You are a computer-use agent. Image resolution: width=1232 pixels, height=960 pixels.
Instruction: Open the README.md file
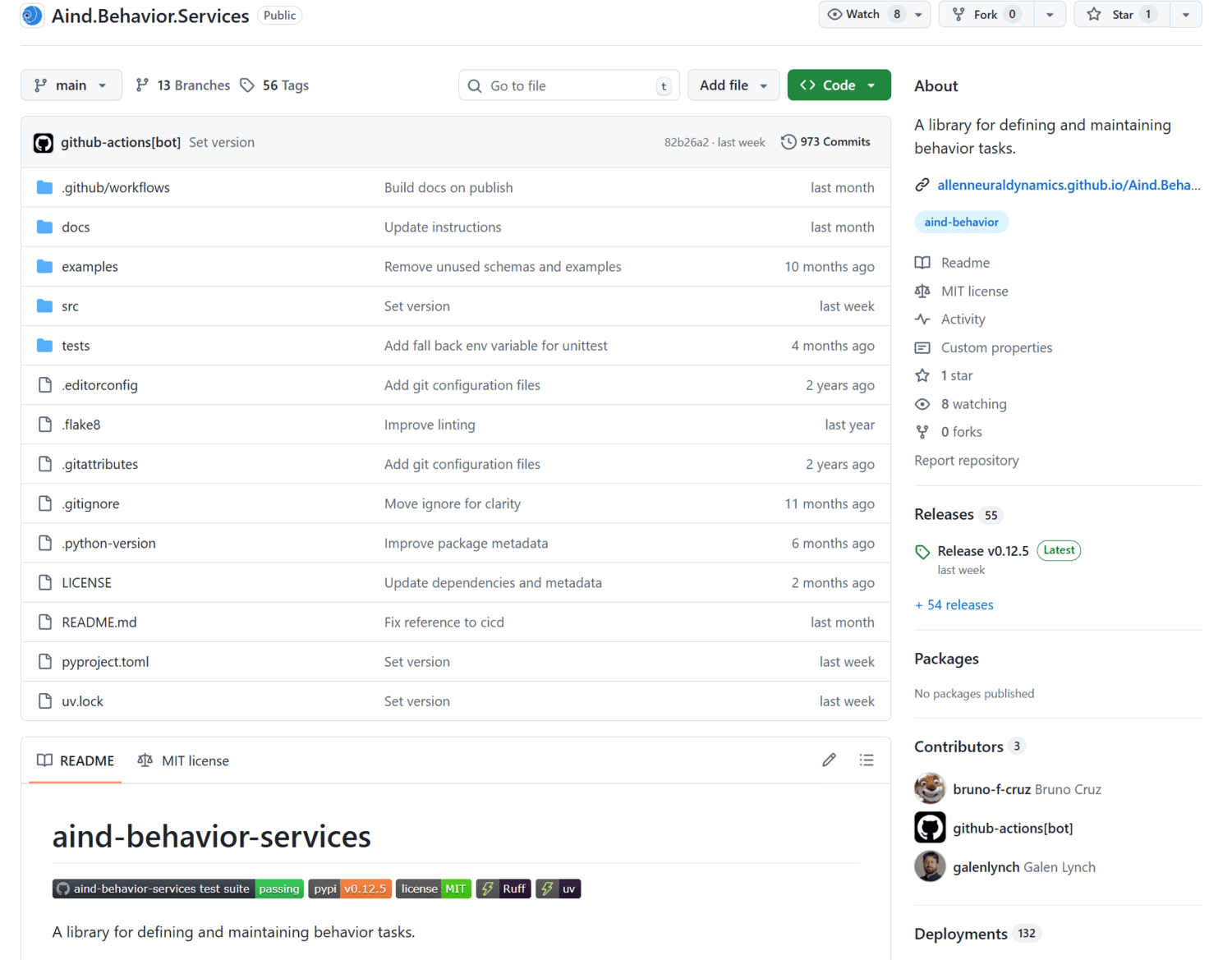99,622
